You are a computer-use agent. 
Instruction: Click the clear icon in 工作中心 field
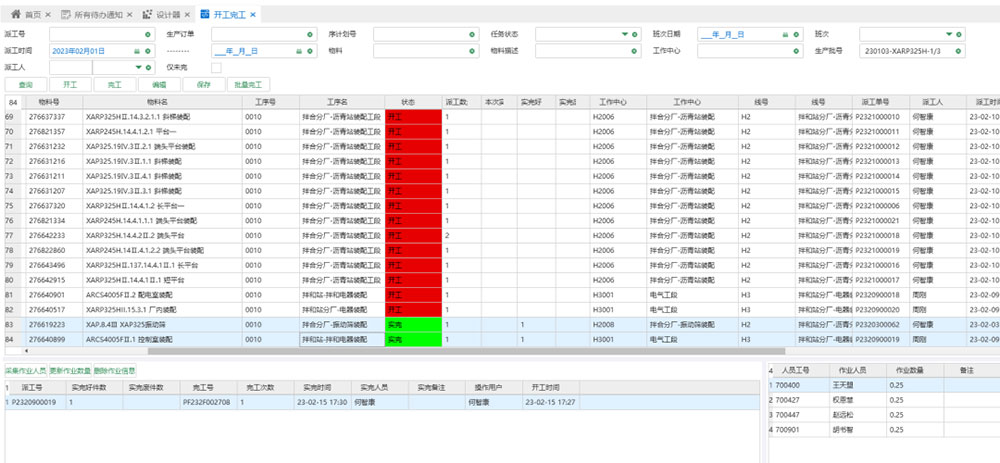[x=796, y=50]
